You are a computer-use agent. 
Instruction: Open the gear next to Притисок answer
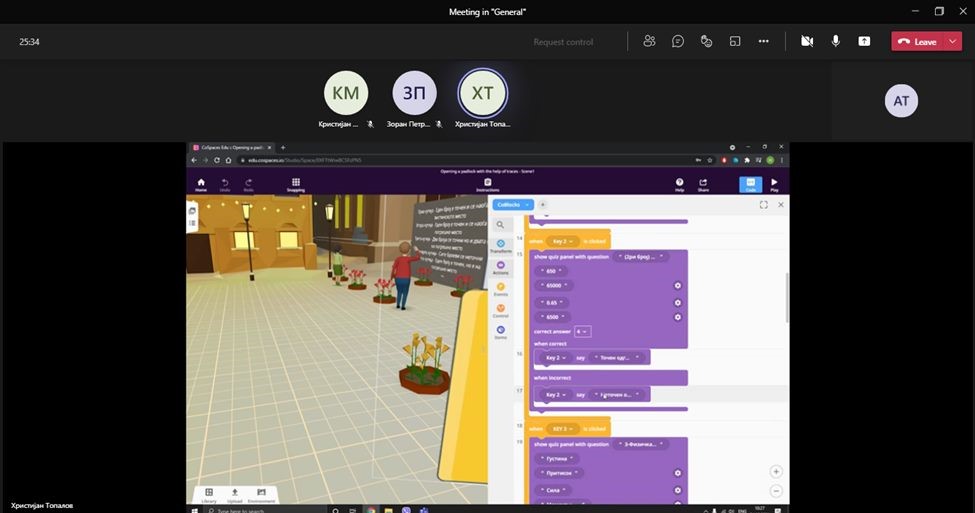pyautogui.click(x=678, y=473)
